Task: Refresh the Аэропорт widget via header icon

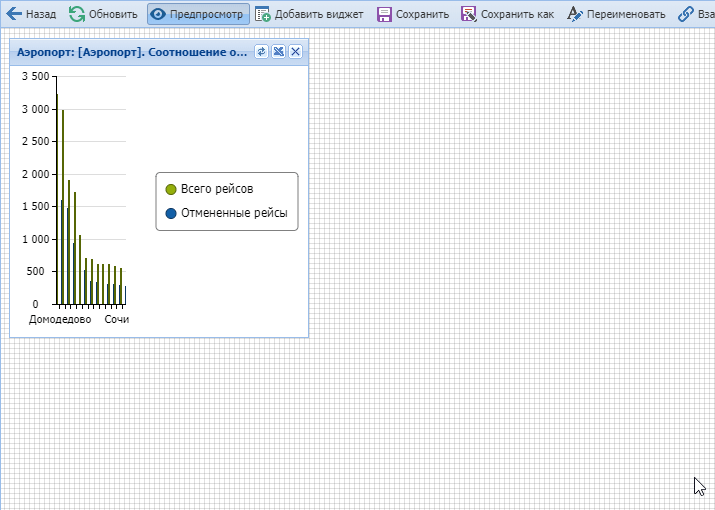Action: [262, 52]
